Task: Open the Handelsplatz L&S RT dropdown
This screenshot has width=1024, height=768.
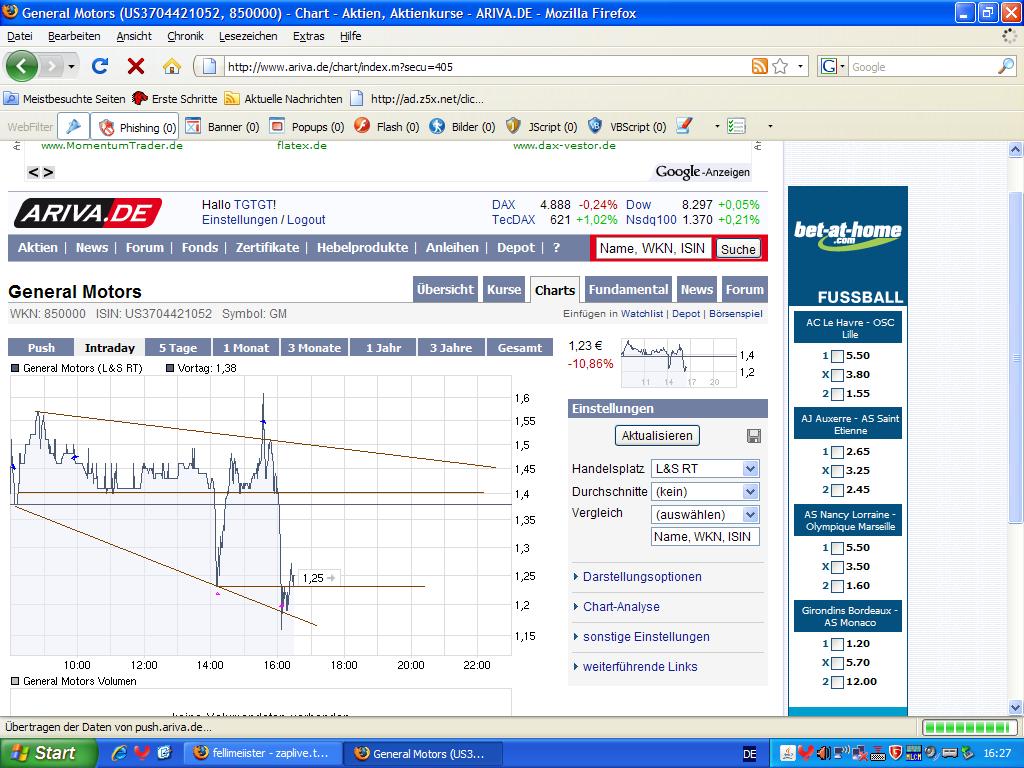Action: (705, 468)
